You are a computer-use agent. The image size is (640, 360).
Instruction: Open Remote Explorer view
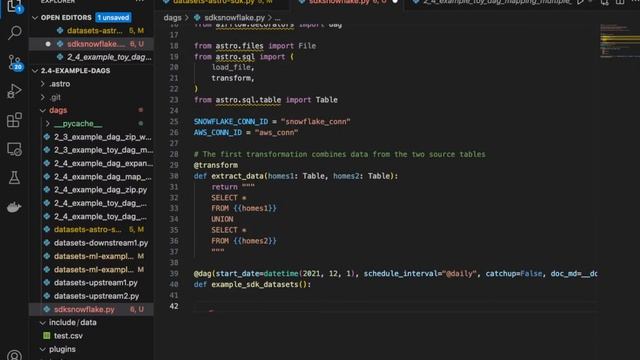(15, 149)
